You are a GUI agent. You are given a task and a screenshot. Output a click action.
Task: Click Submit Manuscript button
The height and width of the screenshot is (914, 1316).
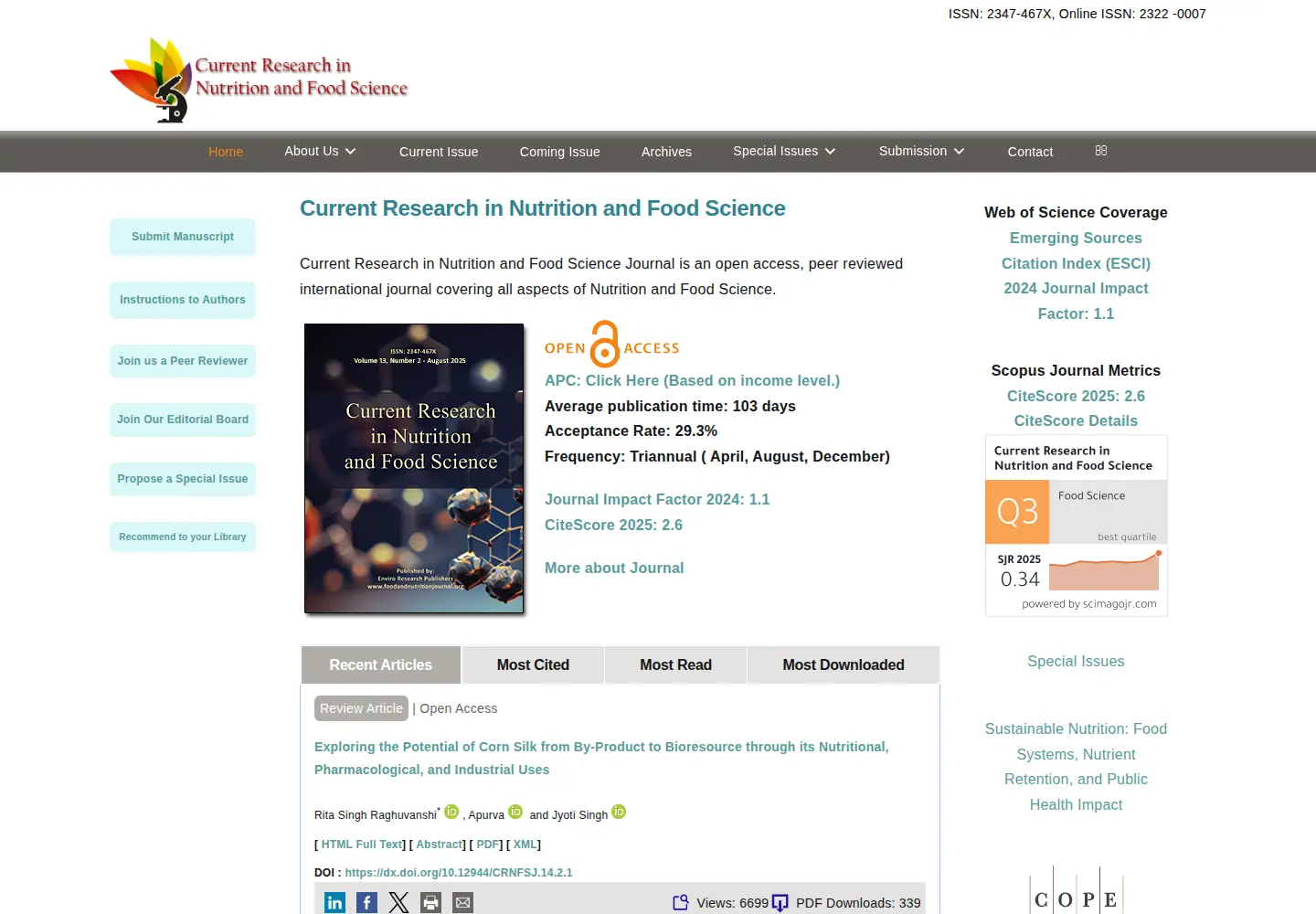pos(183,237)
